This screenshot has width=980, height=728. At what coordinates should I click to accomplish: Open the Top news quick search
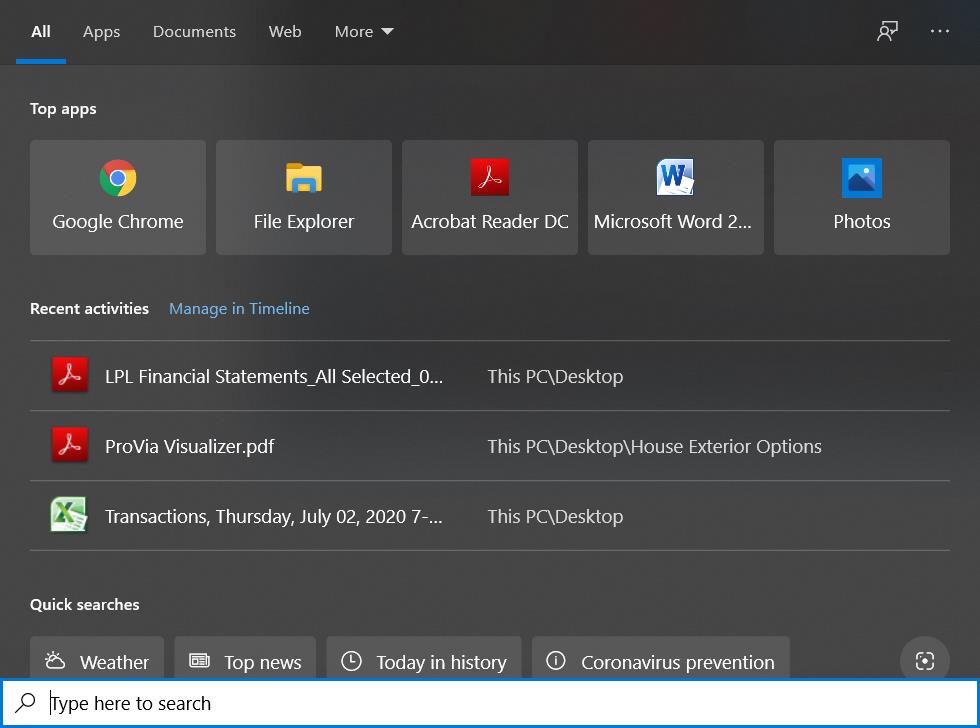(x=245, y=659)
